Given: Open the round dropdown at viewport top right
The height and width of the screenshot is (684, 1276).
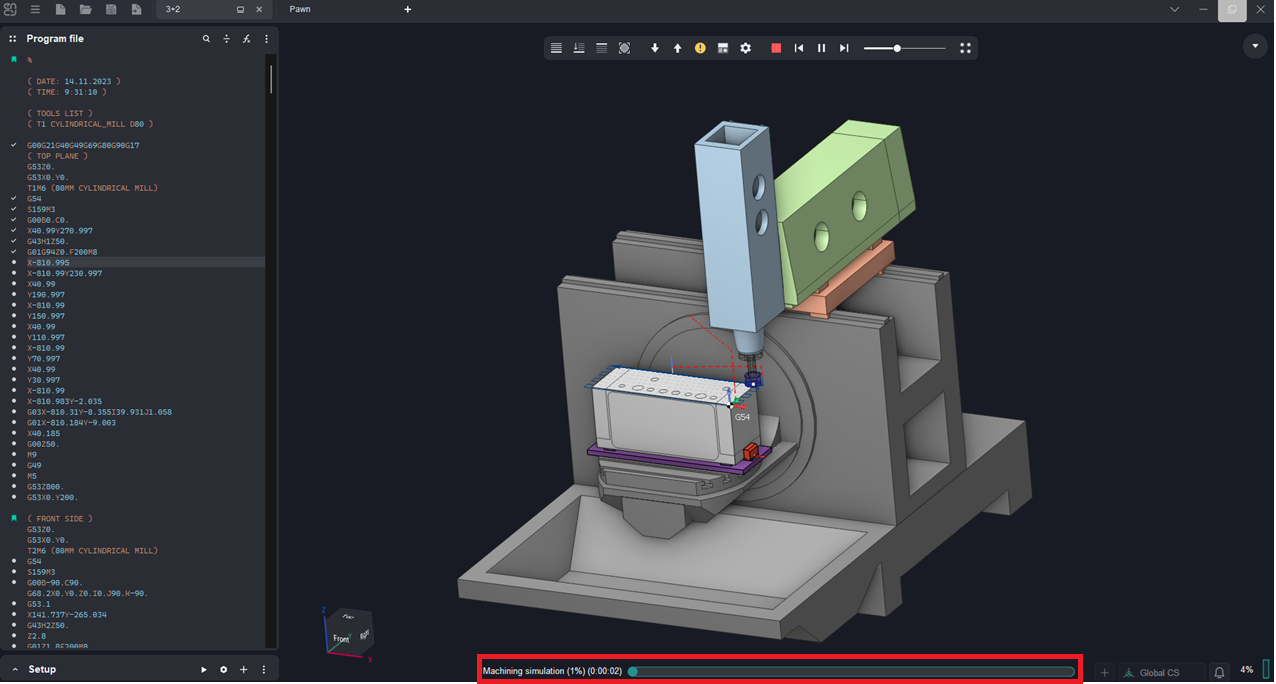Looking at the screenshot, I should [x=1254, y=47].
